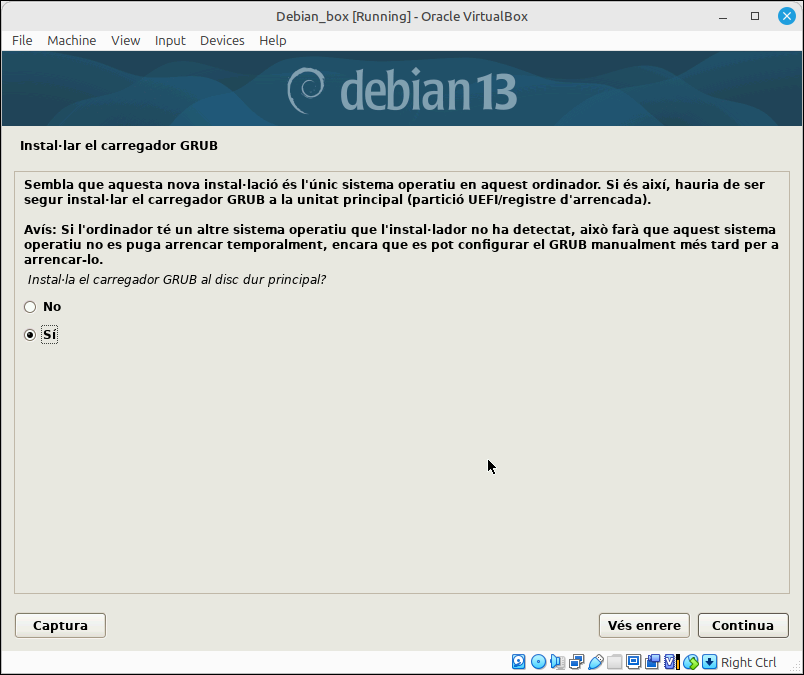
Task: Click the mouse integration status icon
Action: (x=691, y=662)
